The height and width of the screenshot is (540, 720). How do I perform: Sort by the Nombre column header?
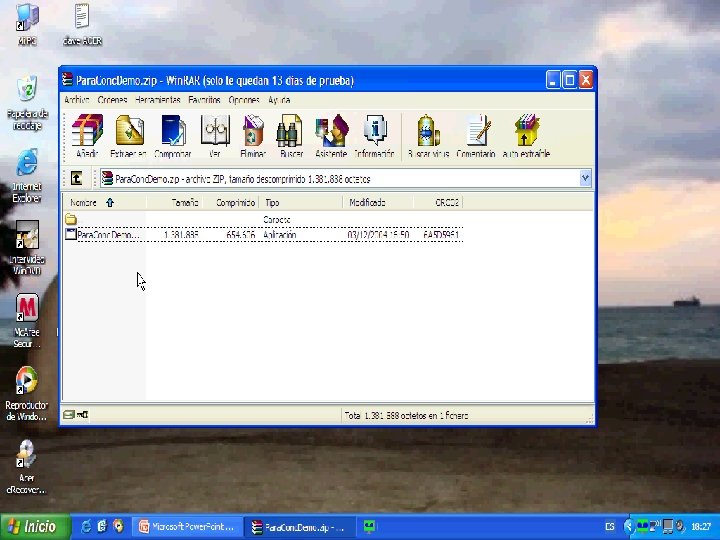(105, 202)
